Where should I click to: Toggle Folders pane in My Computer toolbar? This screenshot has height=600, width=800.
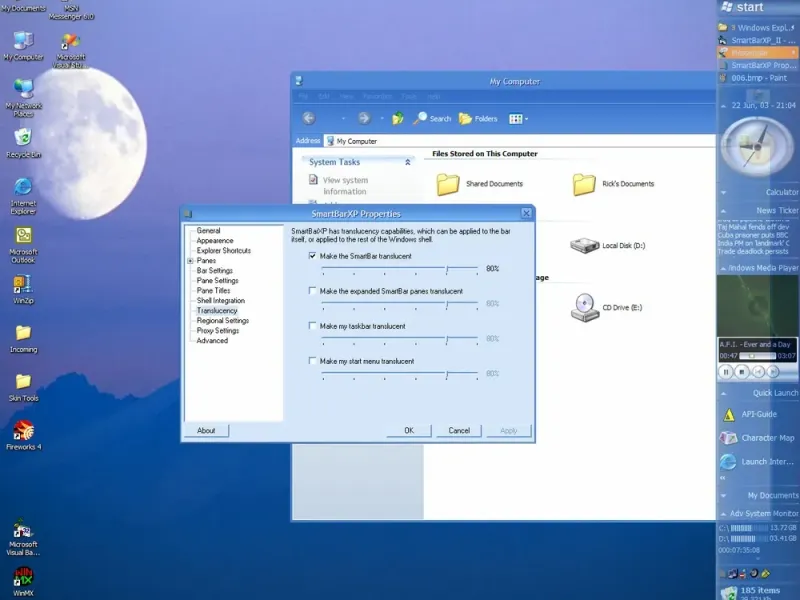coord(478,118)
